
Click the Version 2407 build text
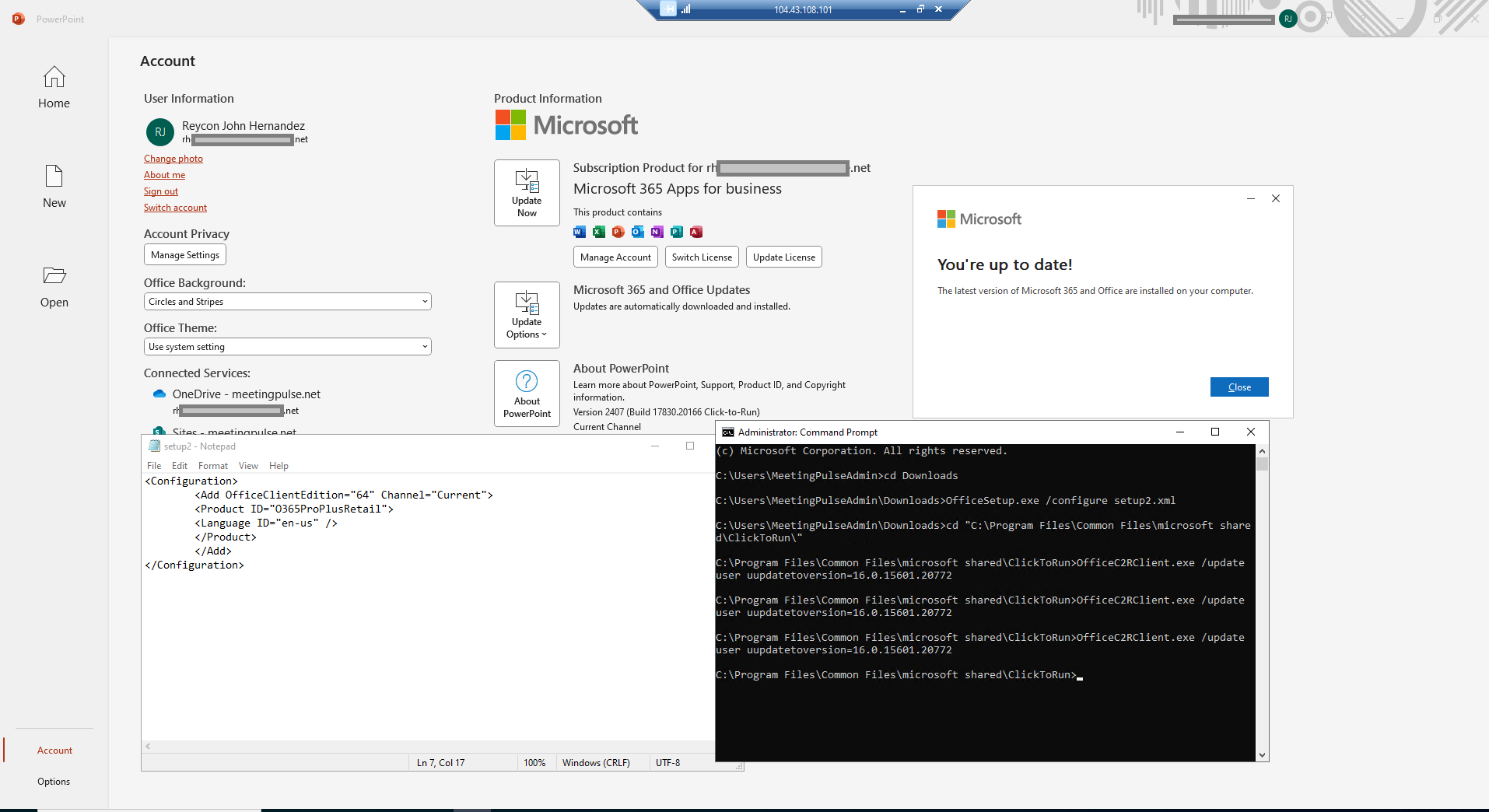pos(666,412)
